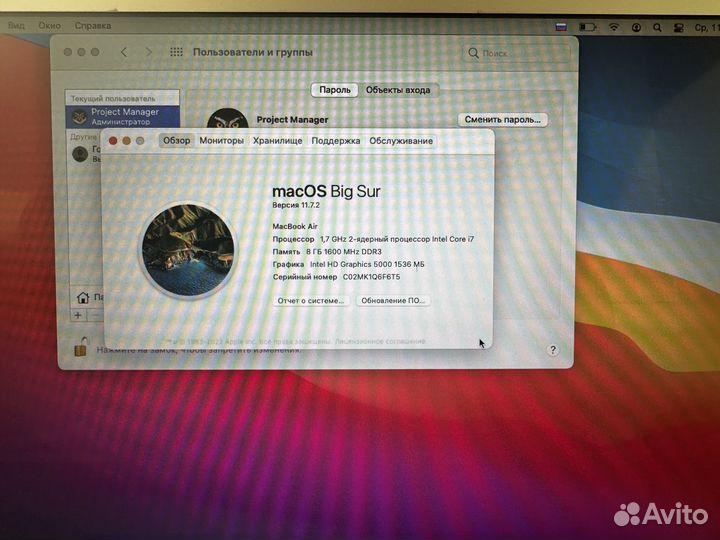The image size is (720, 540).
Task: Go forward in the Users & Groups window
Action: (148, 52)
